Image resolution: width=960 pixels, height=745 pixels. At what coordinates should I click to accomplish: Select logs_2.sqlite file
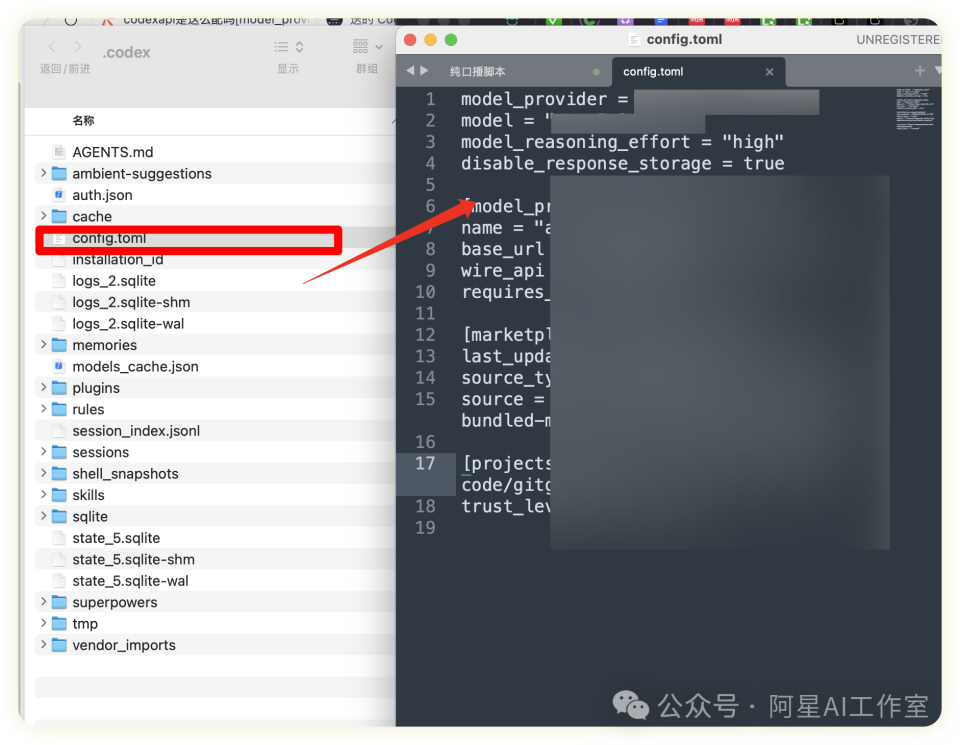point(114,281)
